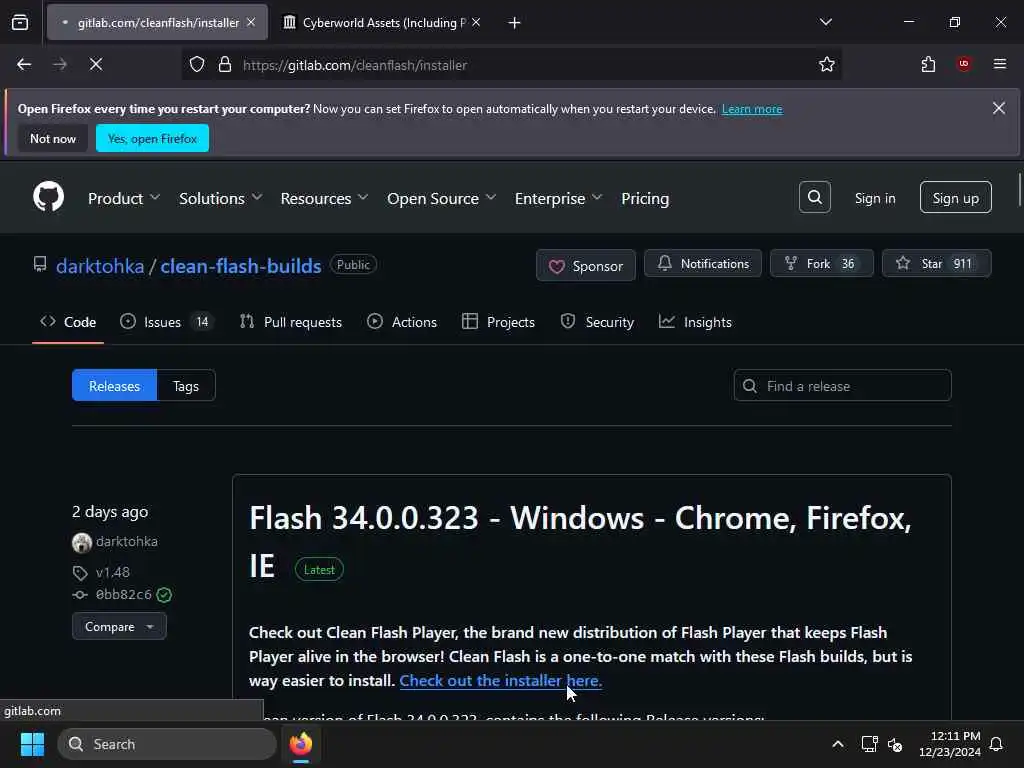The image size is (1024, 768).
Task: Open the Pull requests tab
Action: pyautogui.click(x=291, y=322)
